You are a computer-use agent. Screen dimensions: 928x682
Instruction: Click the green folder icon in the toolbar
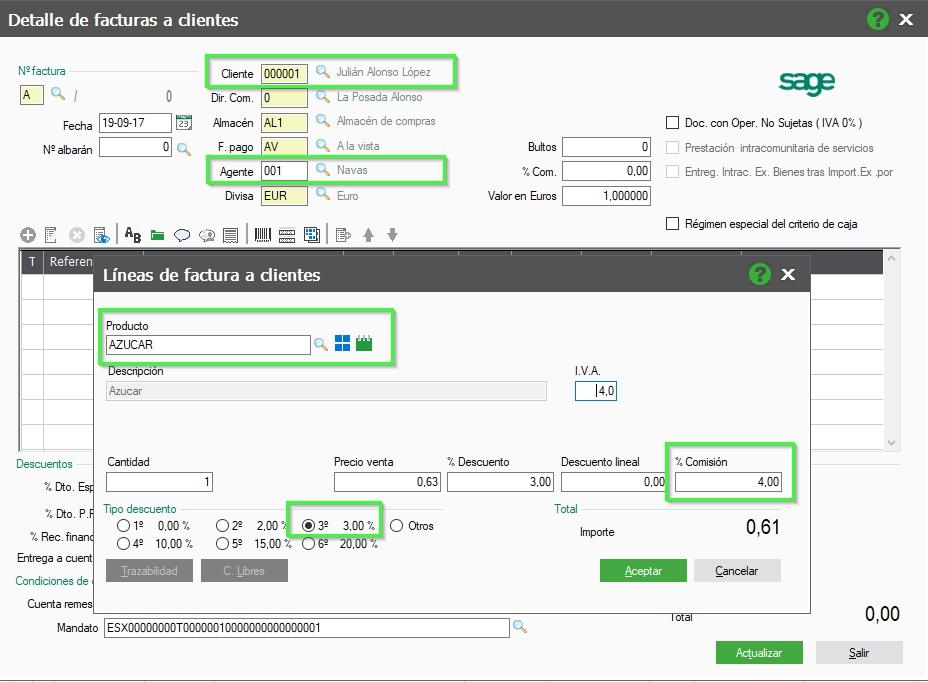coord(158,235)
